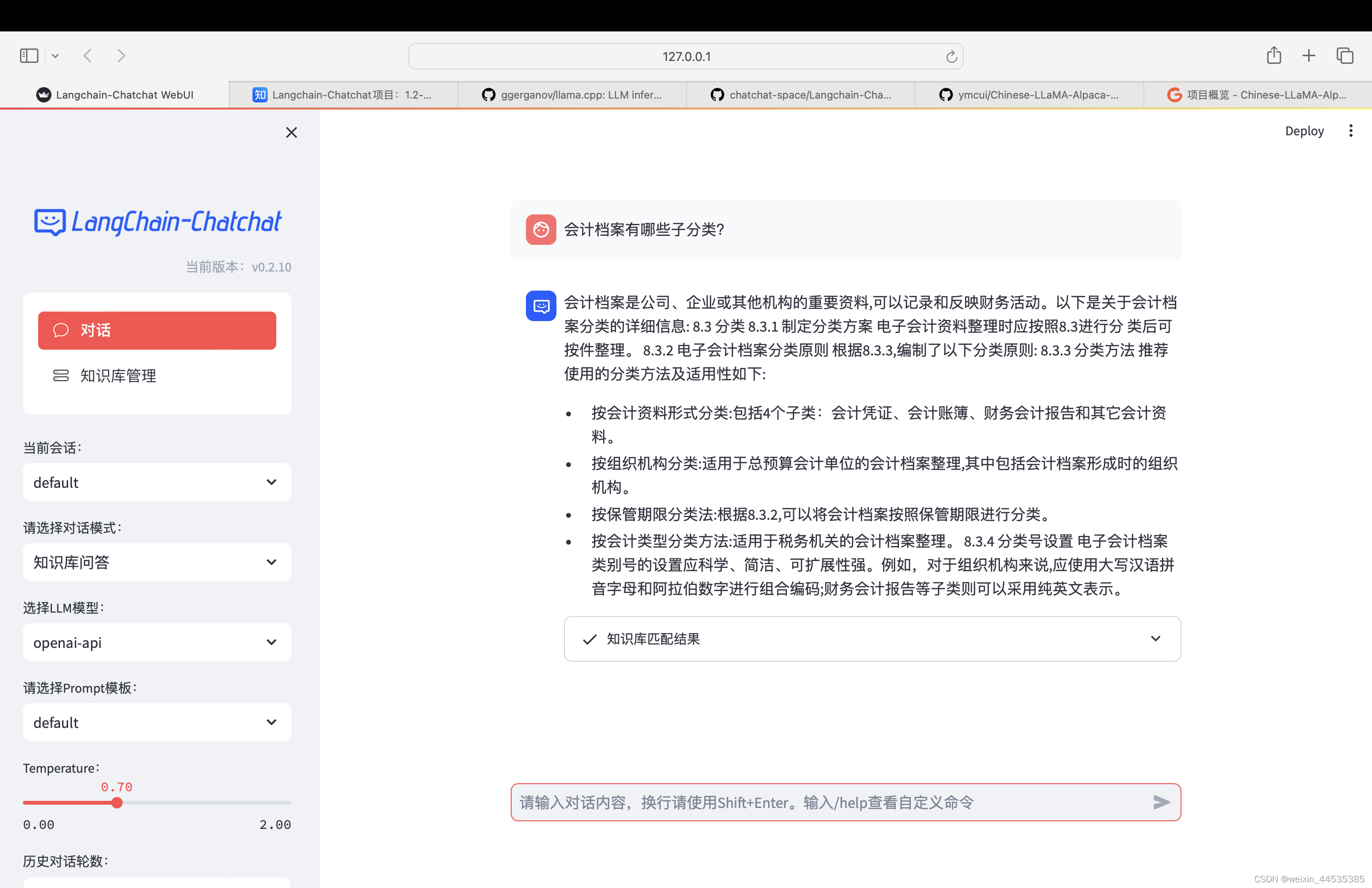Click the 请选择Prompt模板 label
This screenshot has width=1372, height=888.
[x=80, y=688]
